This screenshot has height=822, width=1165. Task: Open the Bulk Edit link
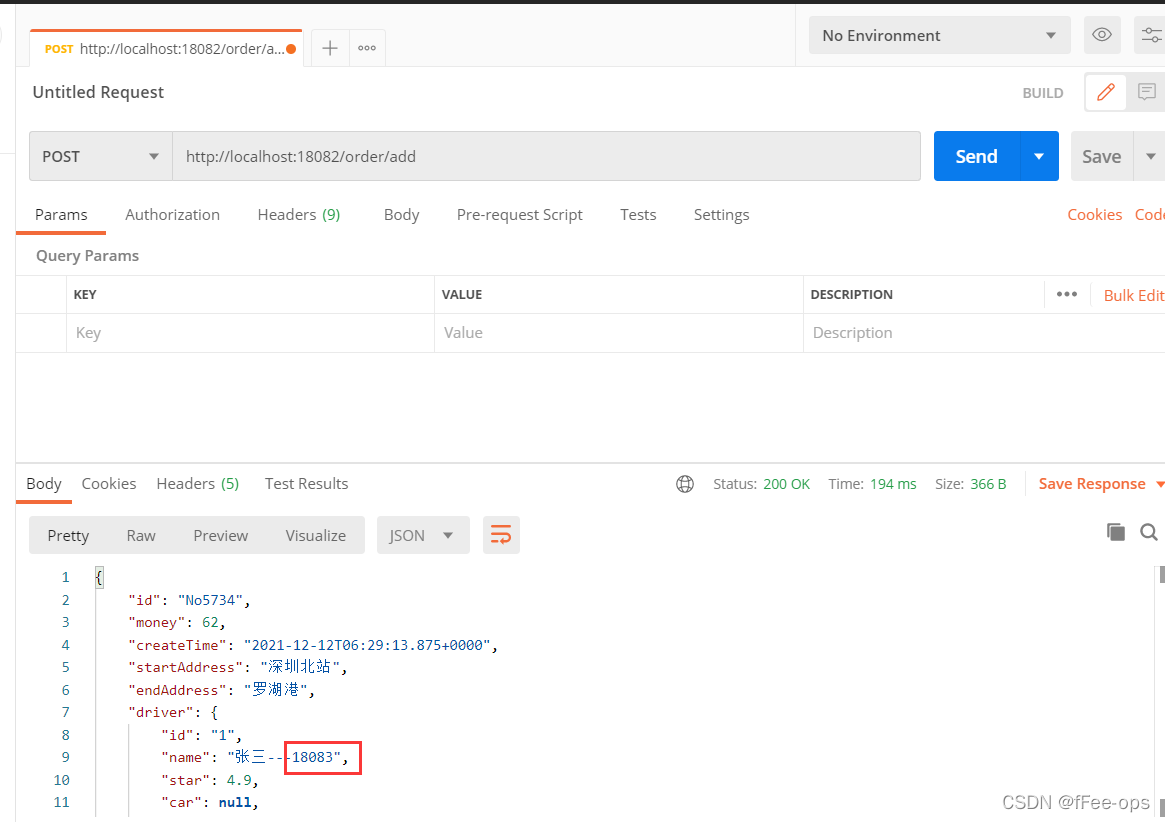tap(1134, 295)
